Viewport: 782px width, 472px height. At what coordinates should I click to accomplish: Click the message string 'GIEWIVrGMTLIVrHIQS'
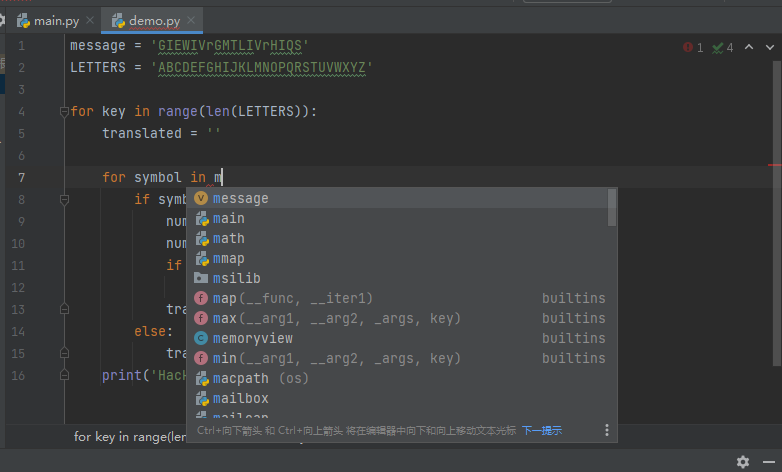click(x=229, y=46)
